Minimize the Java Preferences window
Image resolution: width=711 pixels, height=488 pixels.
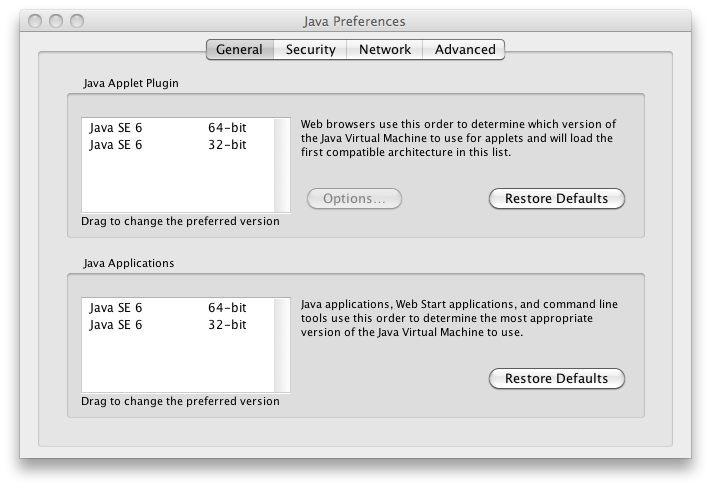point(55,21)
